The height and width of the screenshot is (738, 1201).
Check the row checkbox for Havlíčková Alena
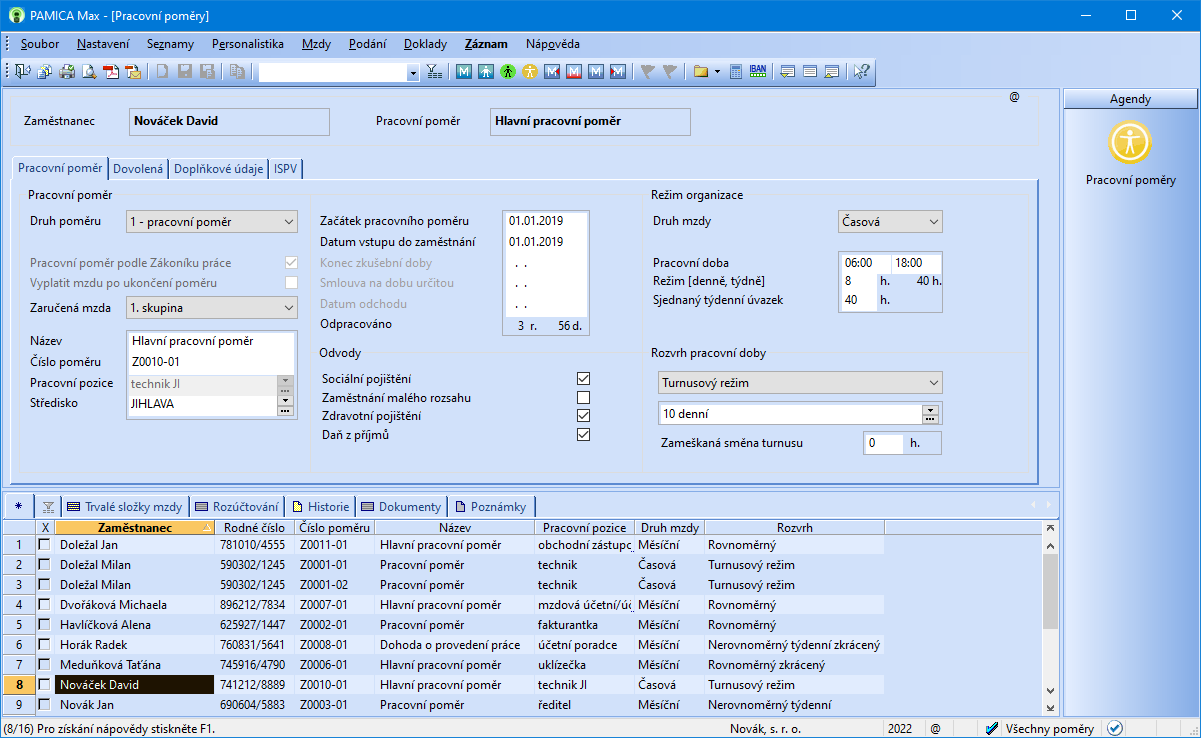[44, 624]
